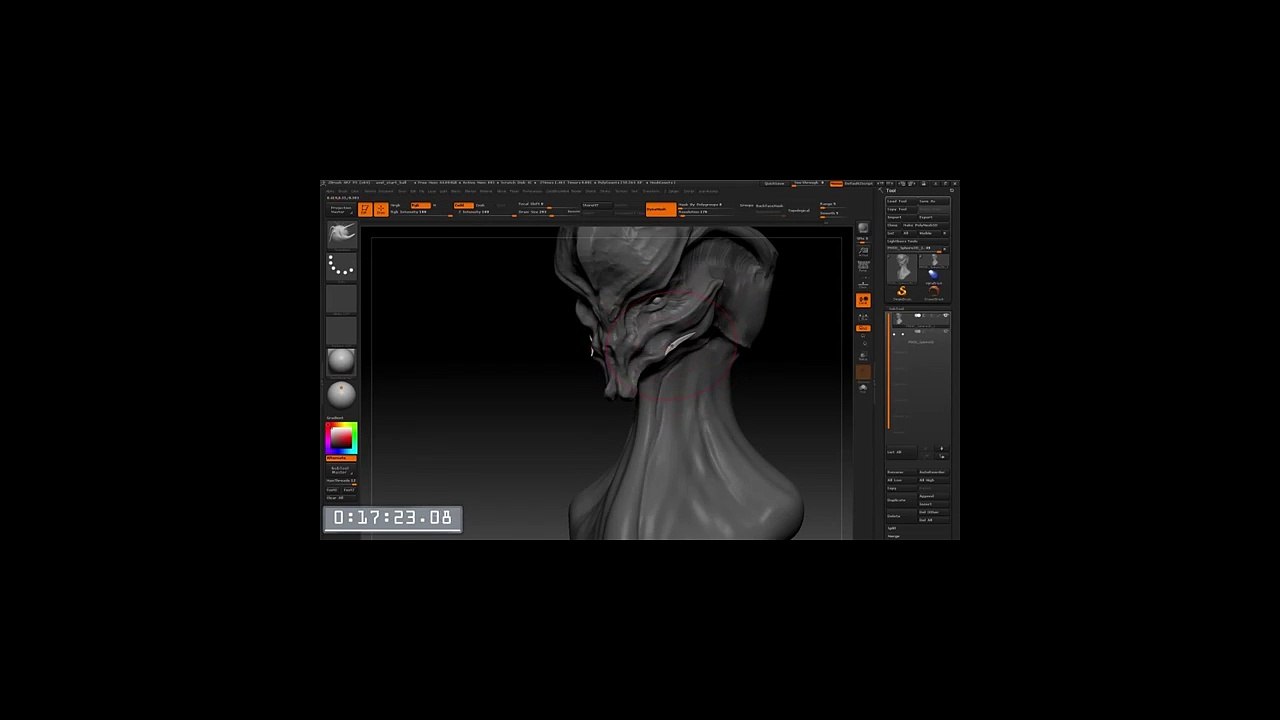Click the subtool Delete button
The height and width of the screenshot is (720, 1280).
pyautogui.click(x=901, y=516)
